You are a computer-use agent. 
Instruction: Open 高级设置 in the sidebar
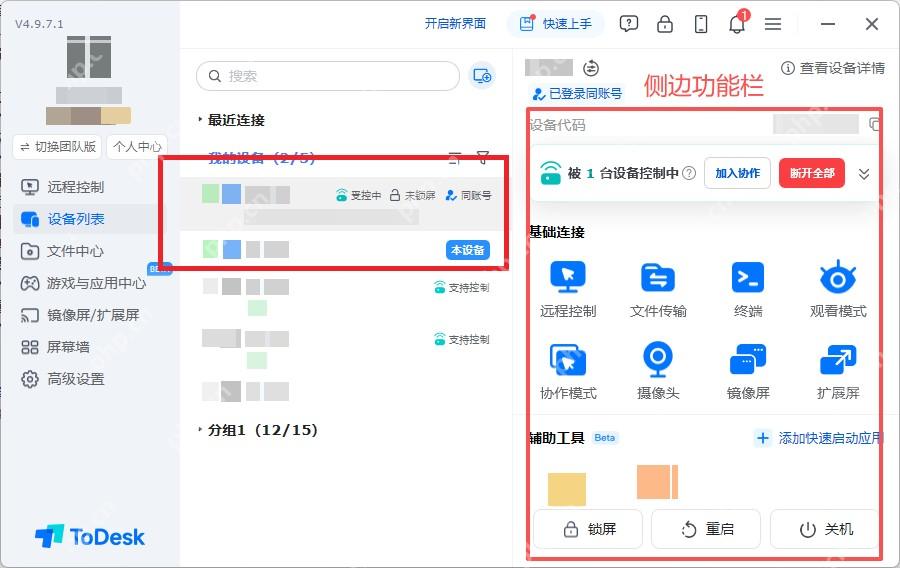[x=63, y=379]
